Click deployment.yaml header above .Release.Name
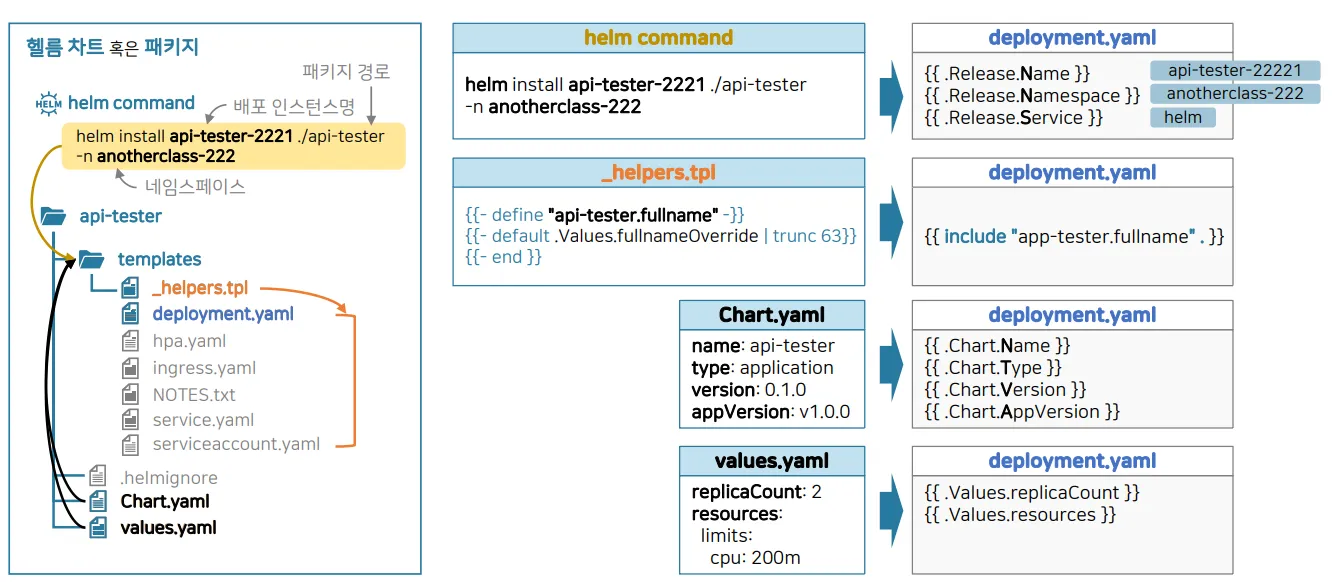Screen dimensions: 1335x582 1072,38
